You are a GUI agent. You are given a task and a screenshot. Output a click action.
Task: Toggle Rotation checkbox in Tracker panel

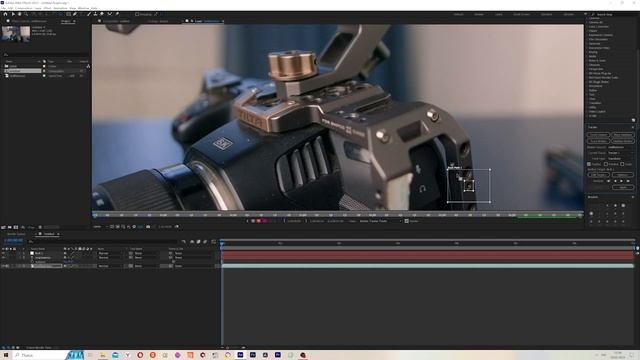[606, 164]
